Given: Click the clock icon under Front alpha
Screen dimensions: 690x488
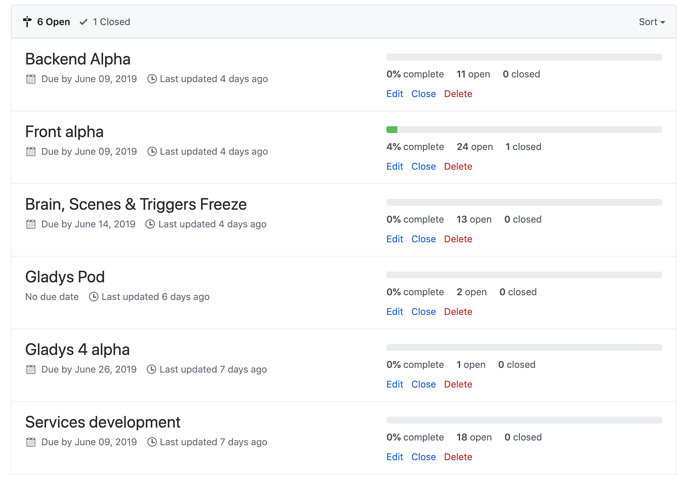Looking at the screenshot, I should (x=152, y=151).
